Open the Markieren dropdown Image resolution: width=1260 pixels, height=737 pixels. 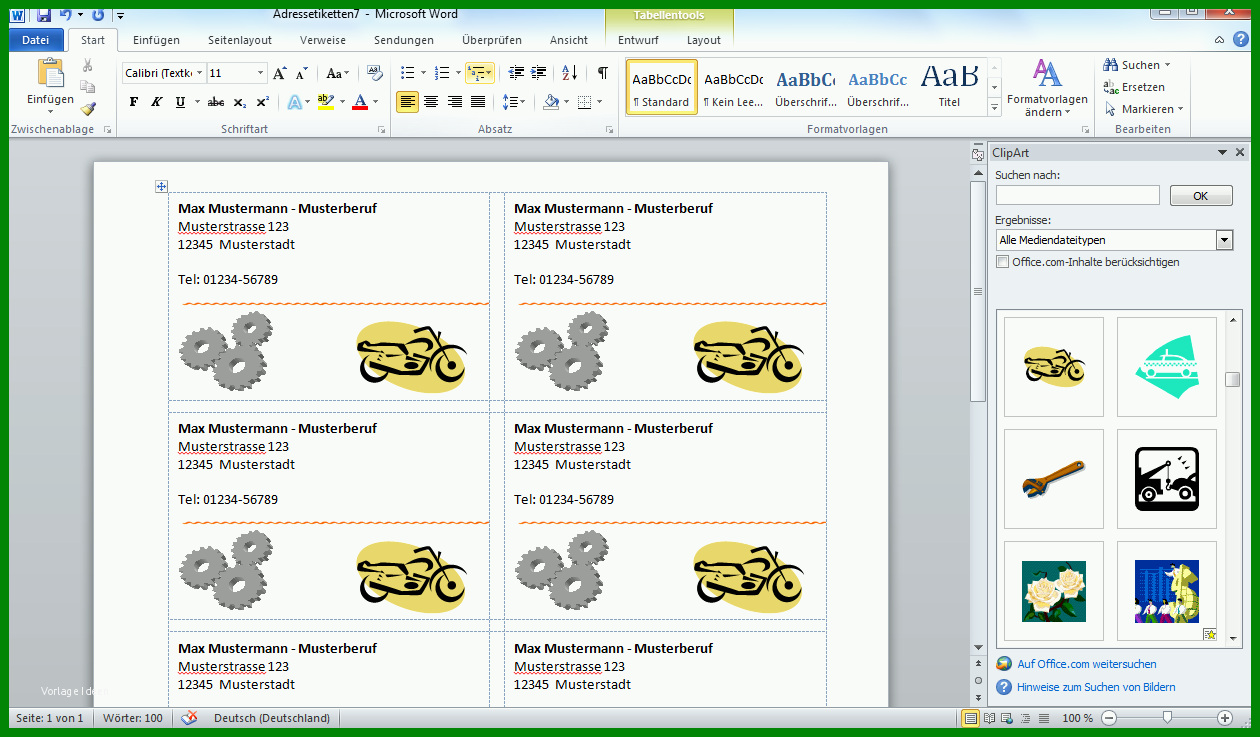click(x=1181, y=109)
